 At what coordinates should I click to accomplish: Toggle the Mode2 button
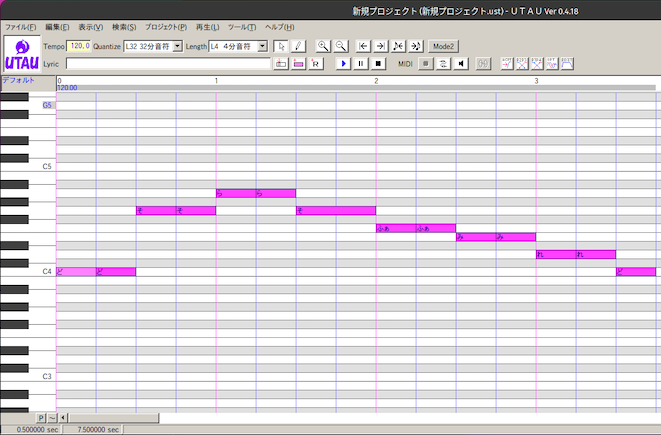[442, 46]
